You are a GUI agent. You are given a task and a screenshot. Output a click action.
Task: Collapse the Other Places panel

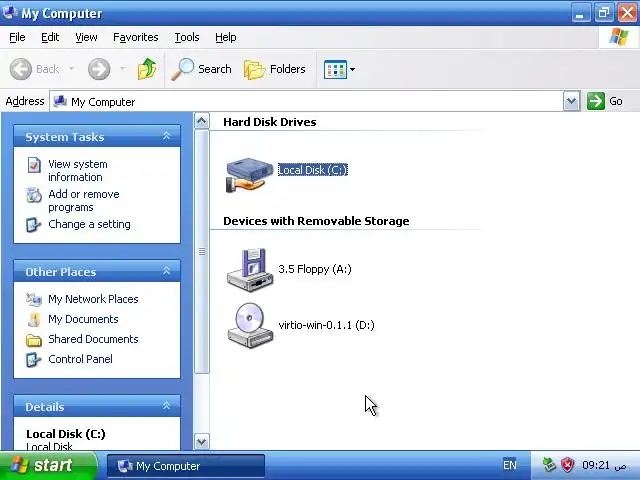tap(167, 271)
